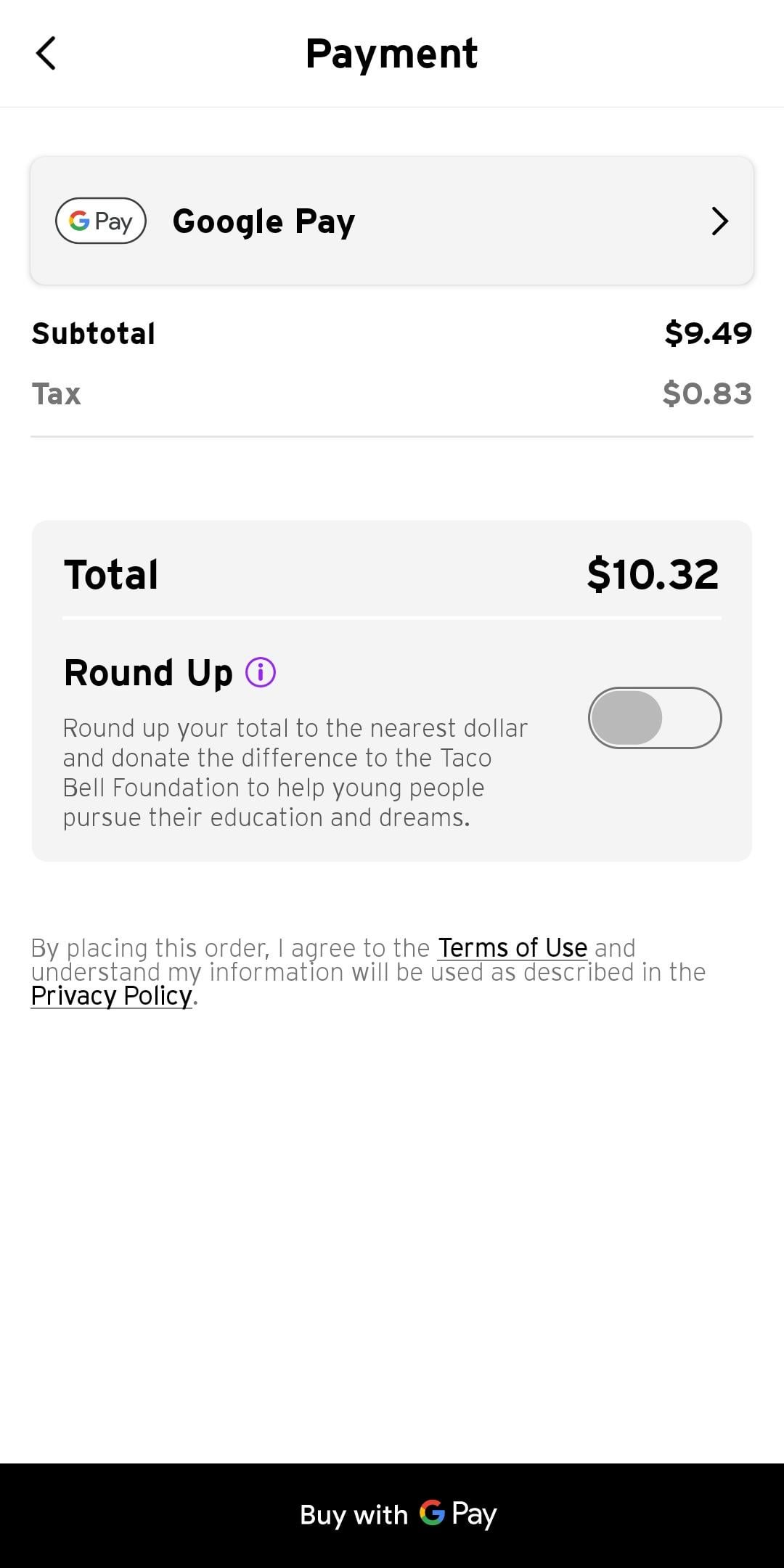The height and width of the screenshot is (1568, 784).
Task: Open the Privacy Policy link
Action: click(x=112, y=996)
